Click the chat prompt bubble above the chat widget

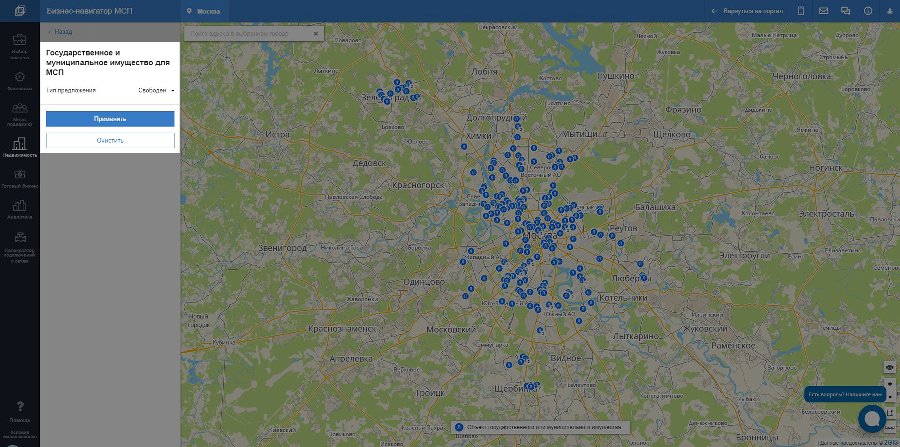pos(844,394)
